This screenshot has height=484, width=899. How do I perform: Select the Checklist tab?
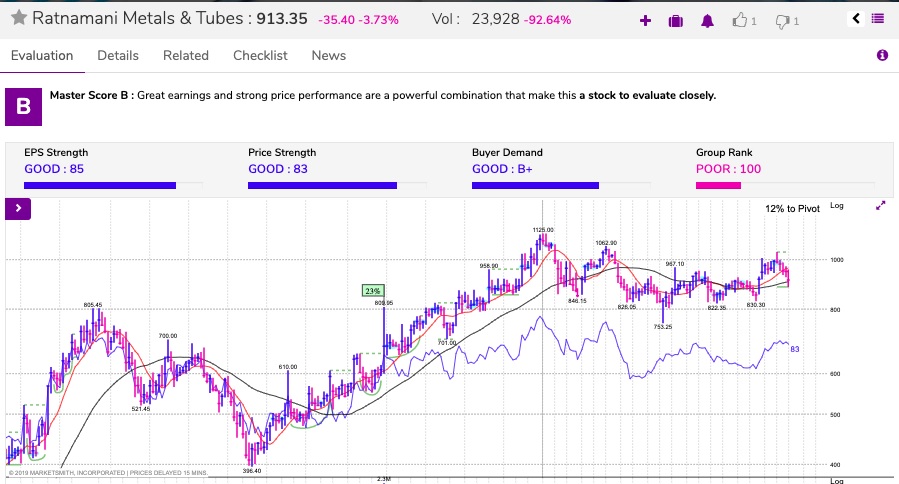[260, 56]
